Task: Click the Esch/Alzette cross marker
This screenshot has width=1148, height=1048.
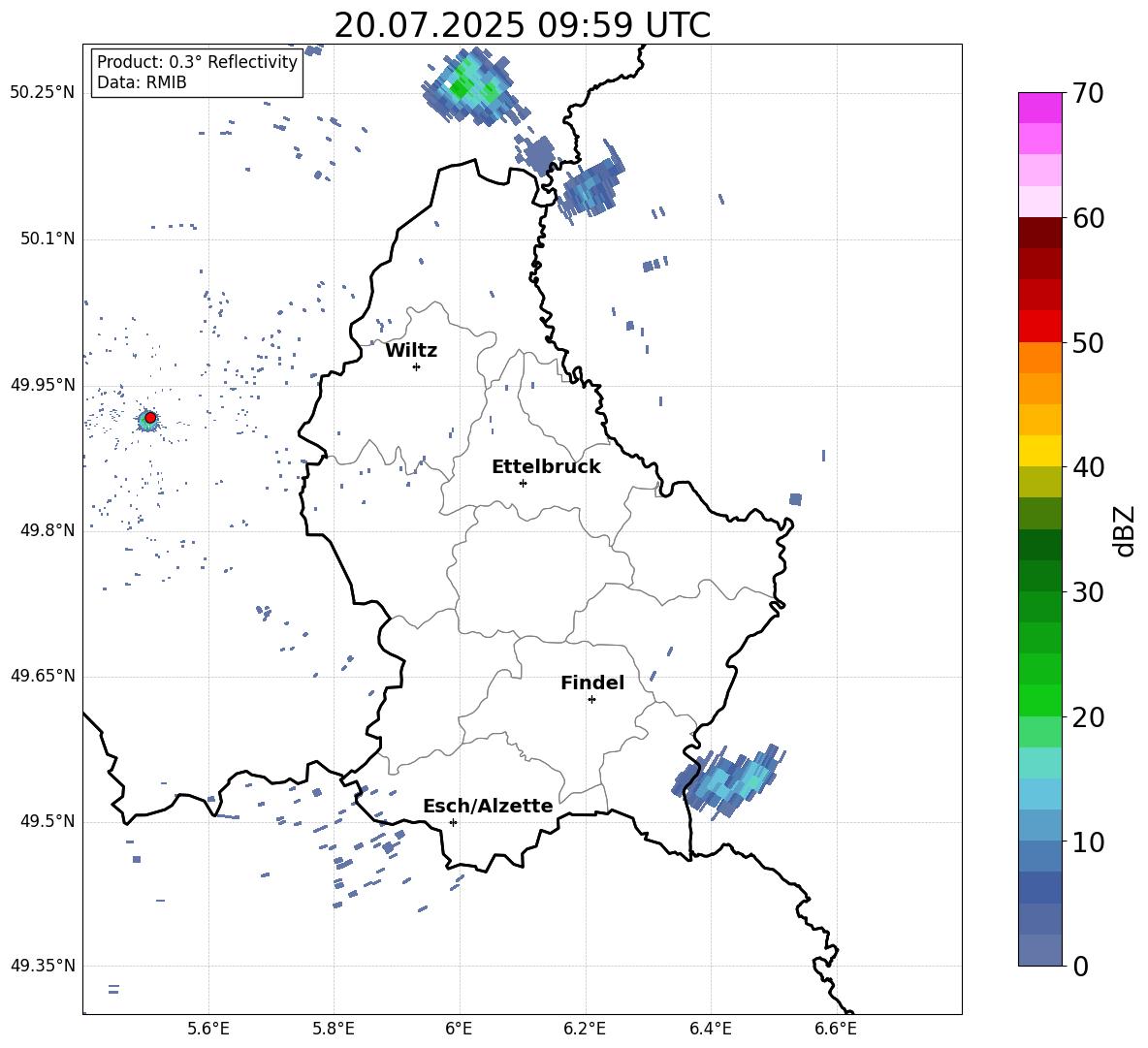Action: click(x=453, y=822)
